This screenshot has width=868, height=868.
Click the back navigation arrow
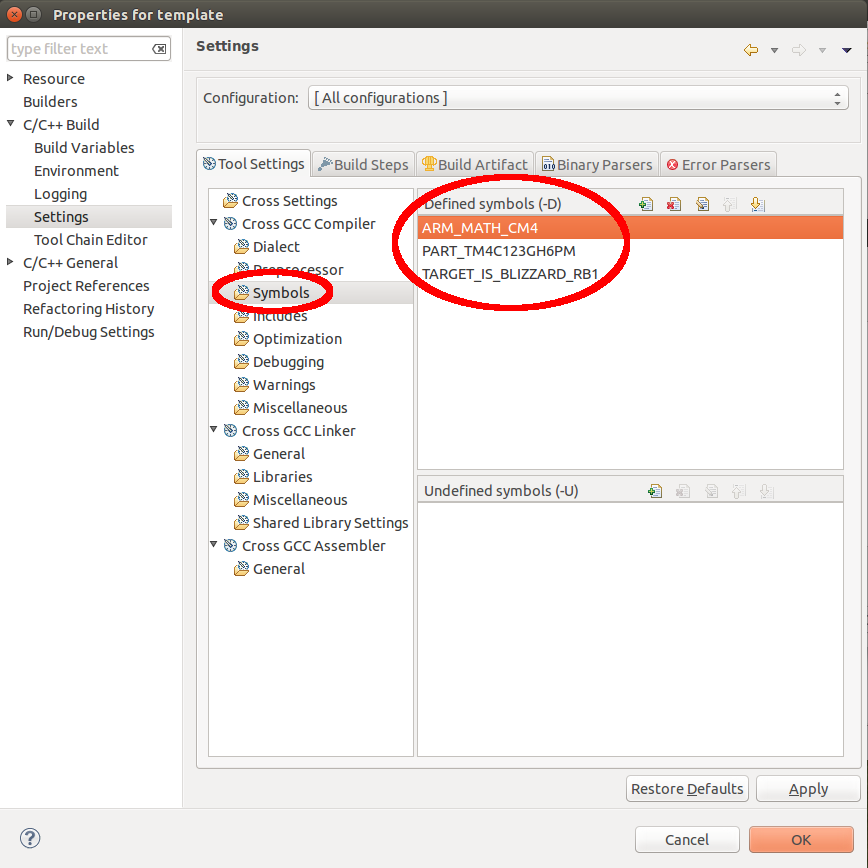click(x=751, y=48)
